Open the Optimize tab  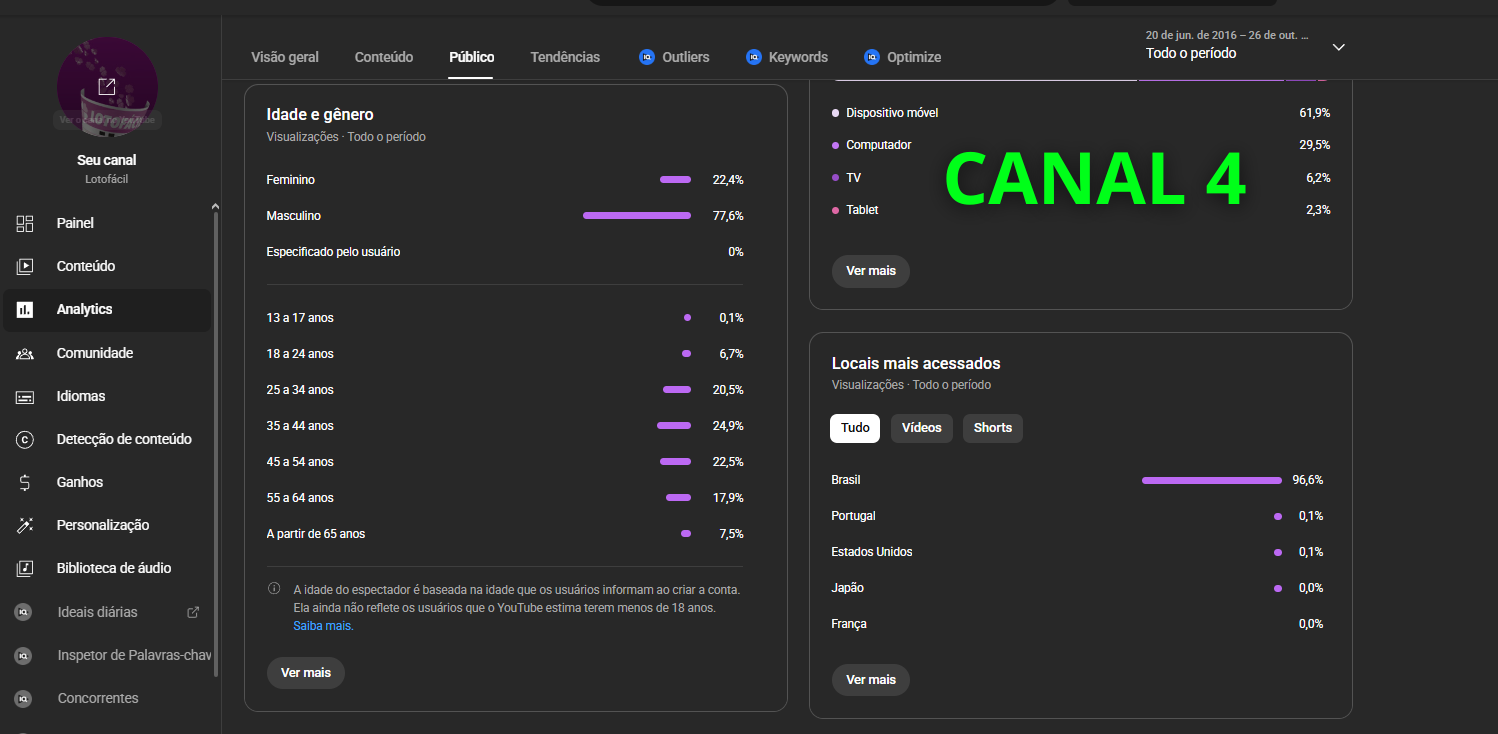click(903, 57)
